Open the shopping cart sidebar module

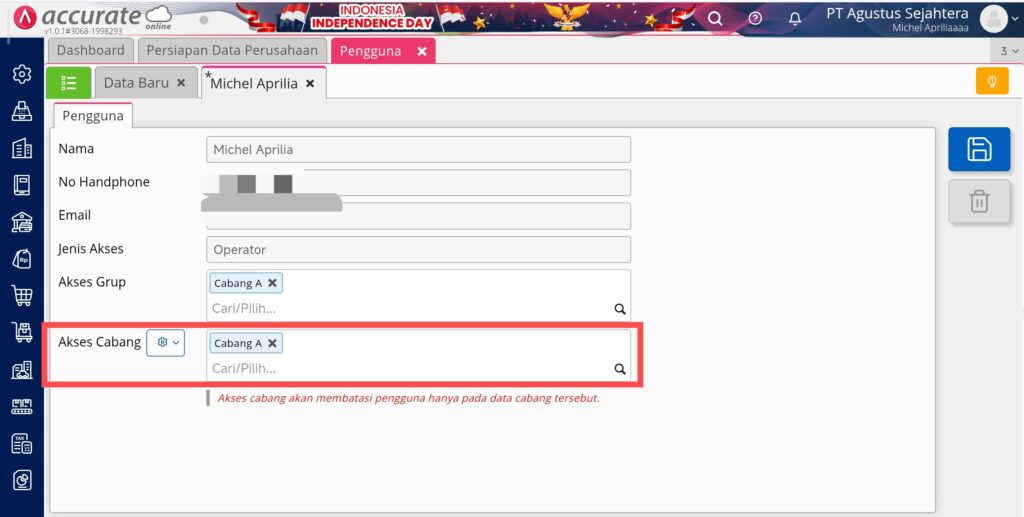tap(22, 296)
